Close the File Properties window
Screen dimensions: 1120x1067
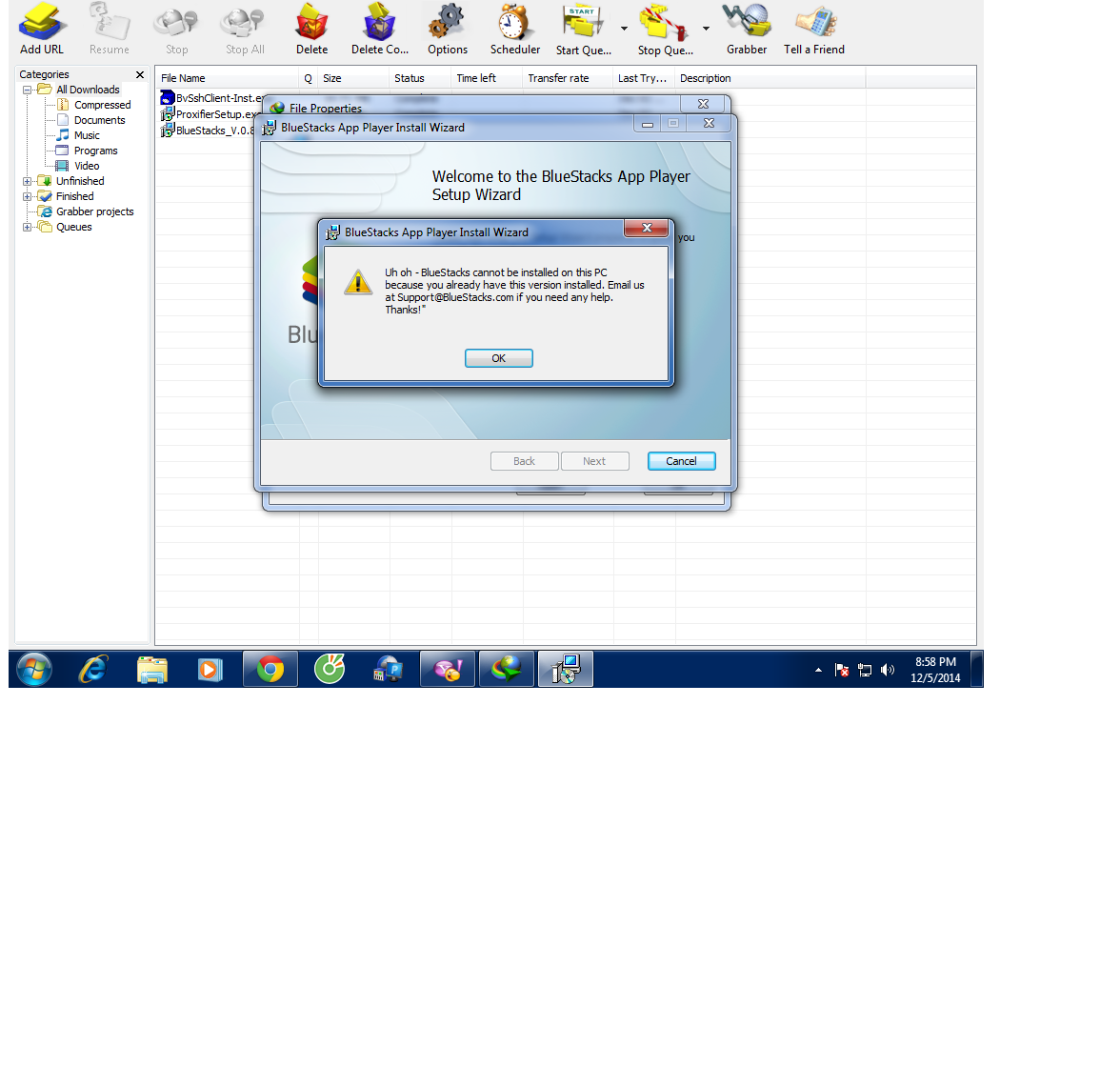point(704,104)
